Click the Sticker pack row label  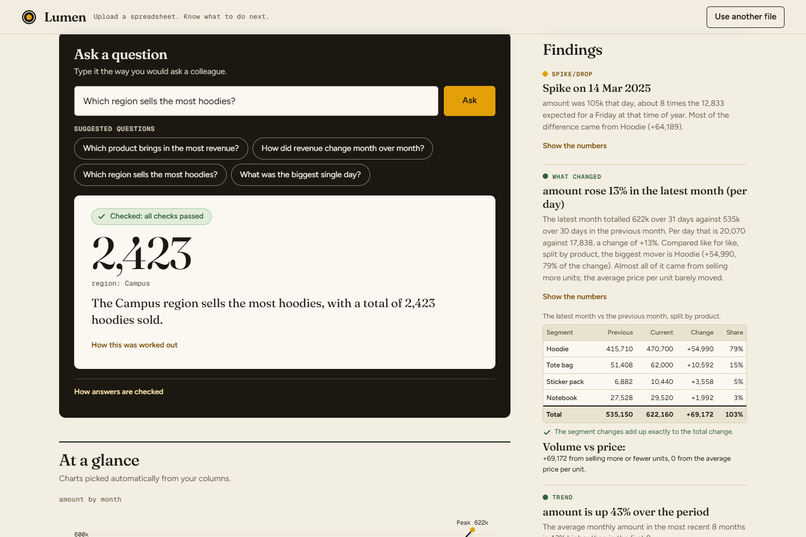(565, 381)
